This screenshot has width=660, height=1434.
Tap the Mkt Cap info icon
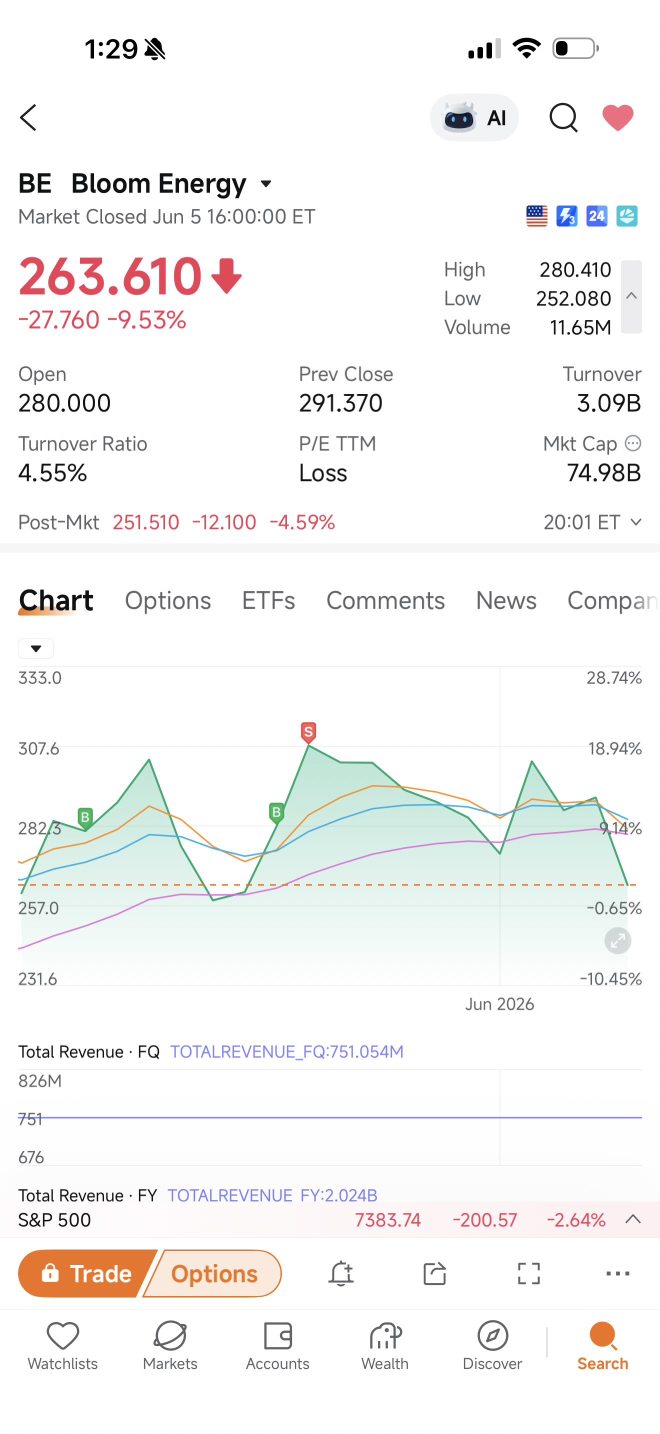pos(633,443)
